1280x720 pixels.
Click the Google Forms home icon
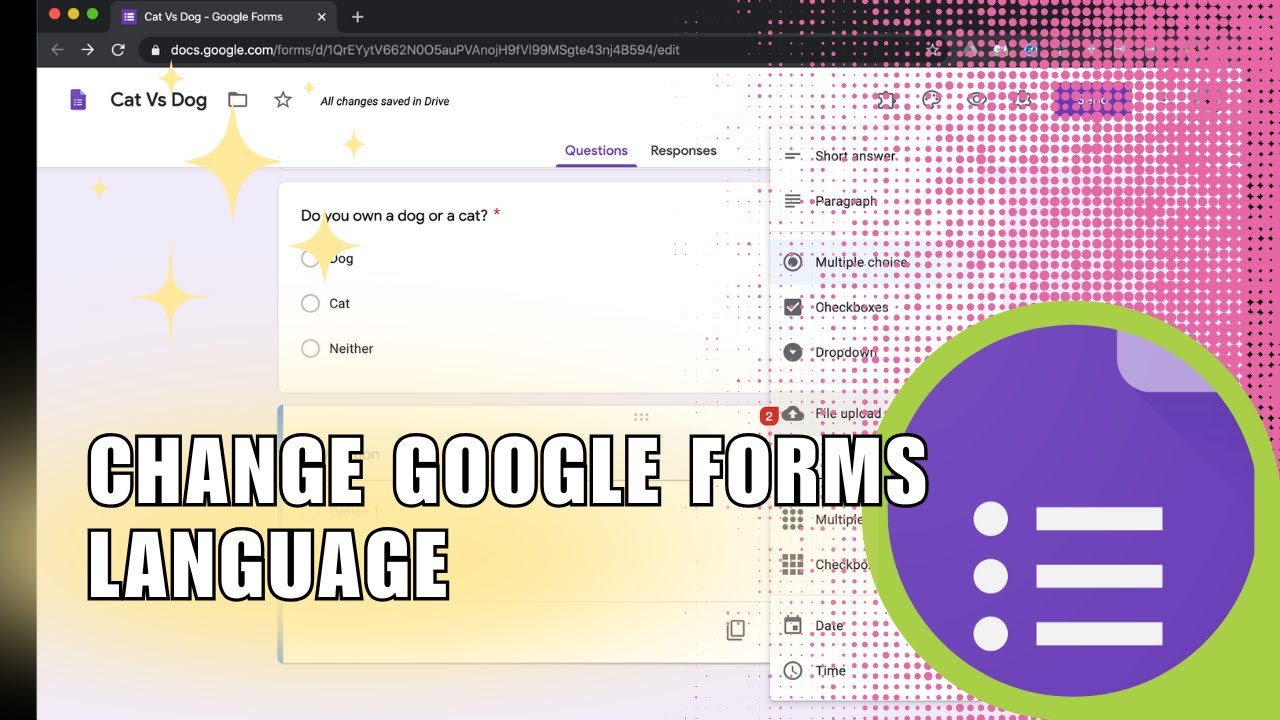click(78, 100)
